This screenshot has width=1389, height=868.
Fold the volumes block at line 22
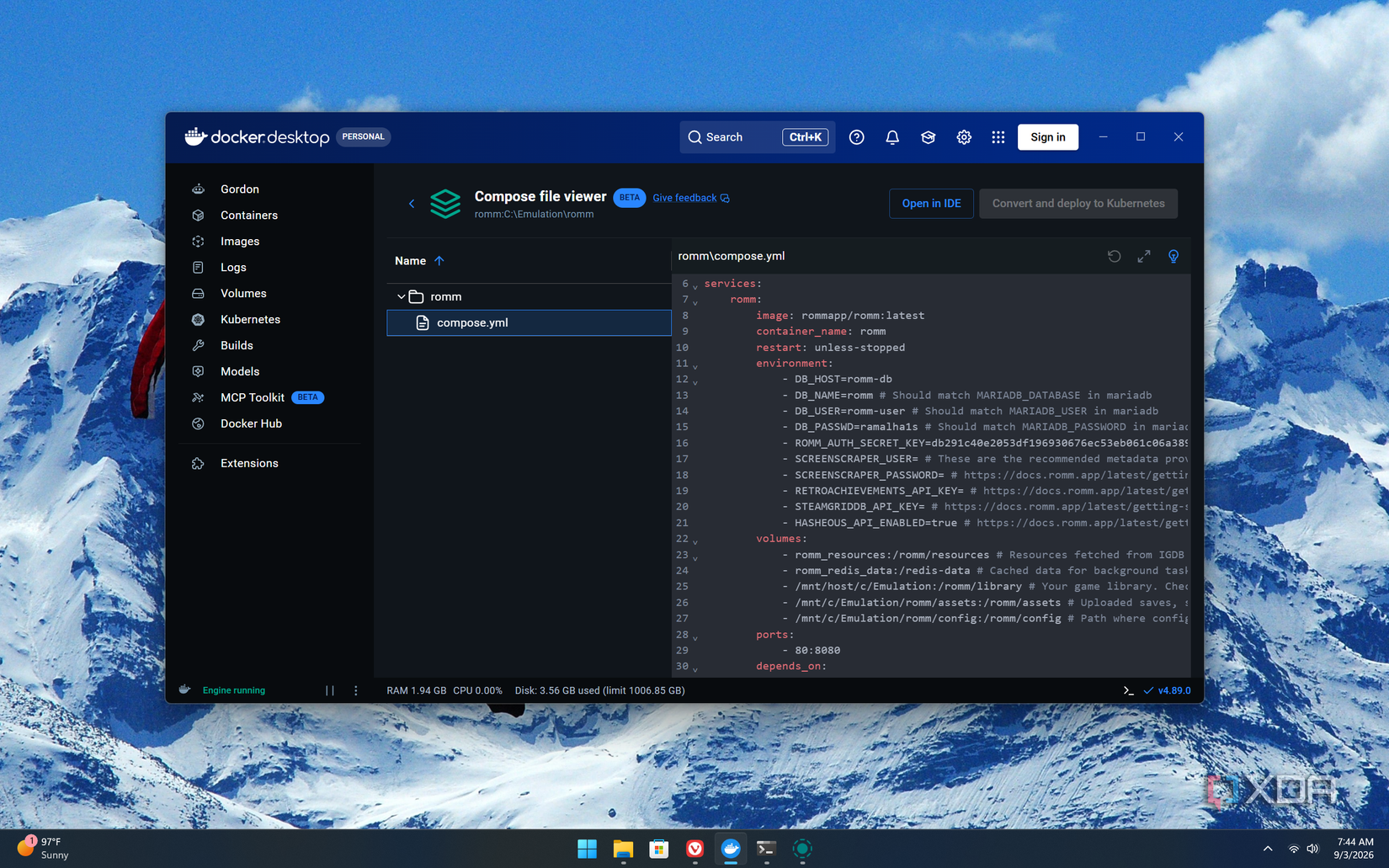[x=695, y=541]
